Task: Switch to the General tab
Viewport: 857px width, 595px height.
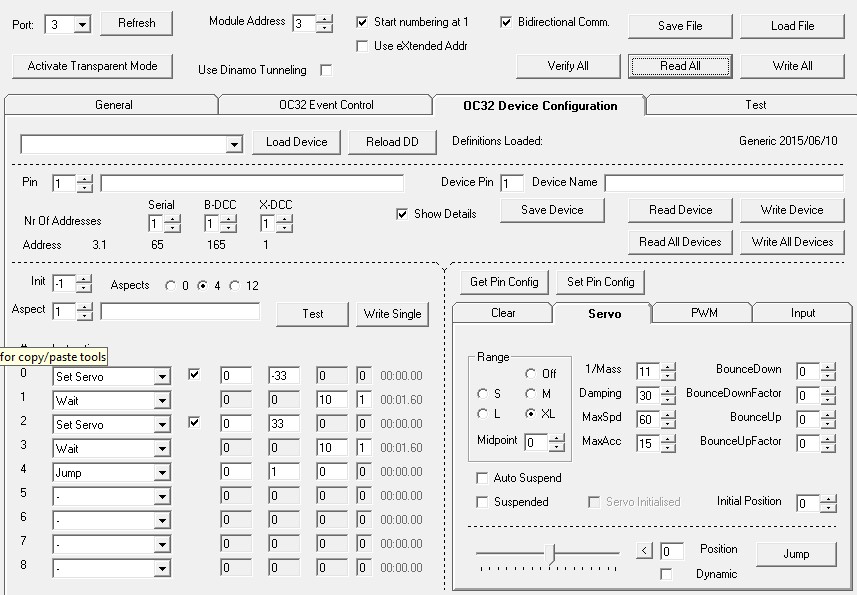Action: tap(113, 105)
